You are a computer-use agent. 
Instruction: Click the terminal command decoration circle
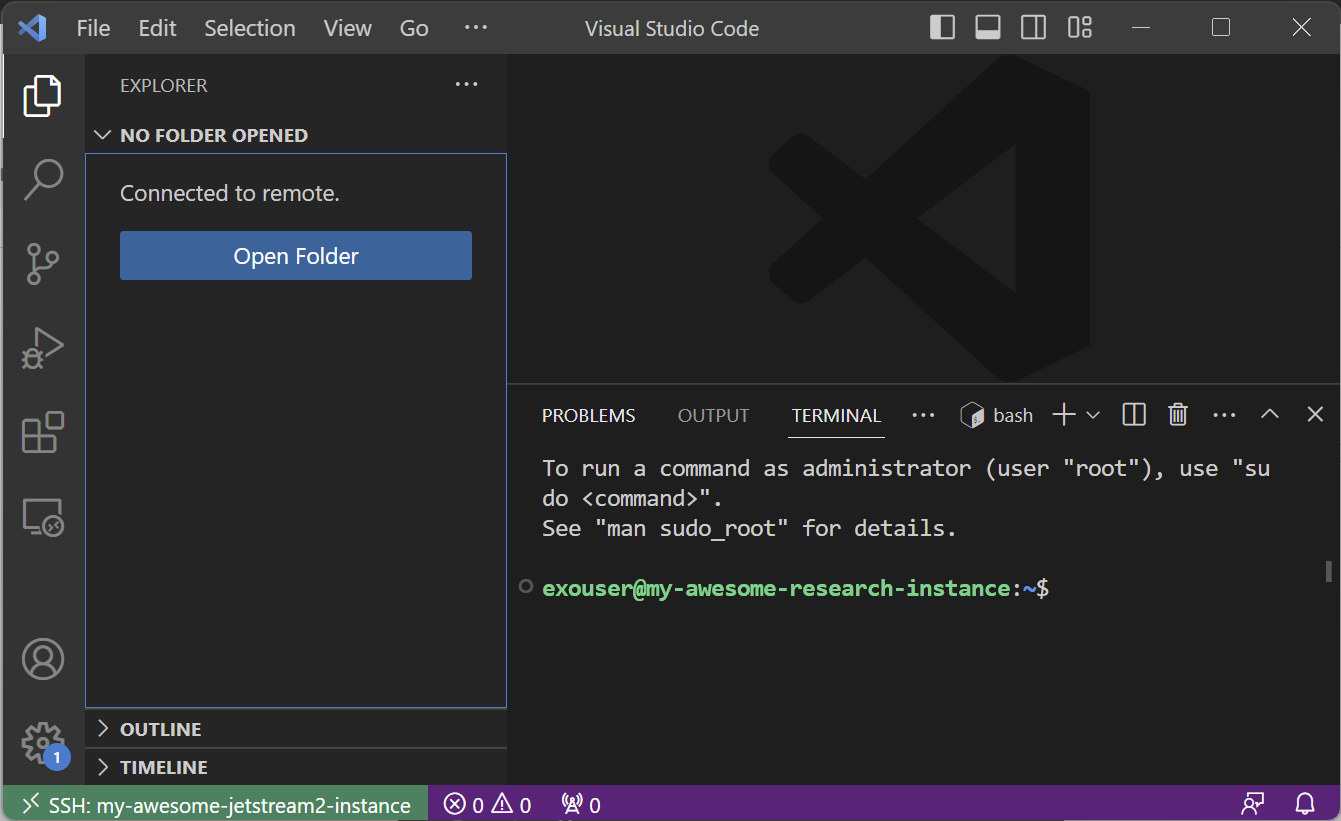tap(526, 587)
